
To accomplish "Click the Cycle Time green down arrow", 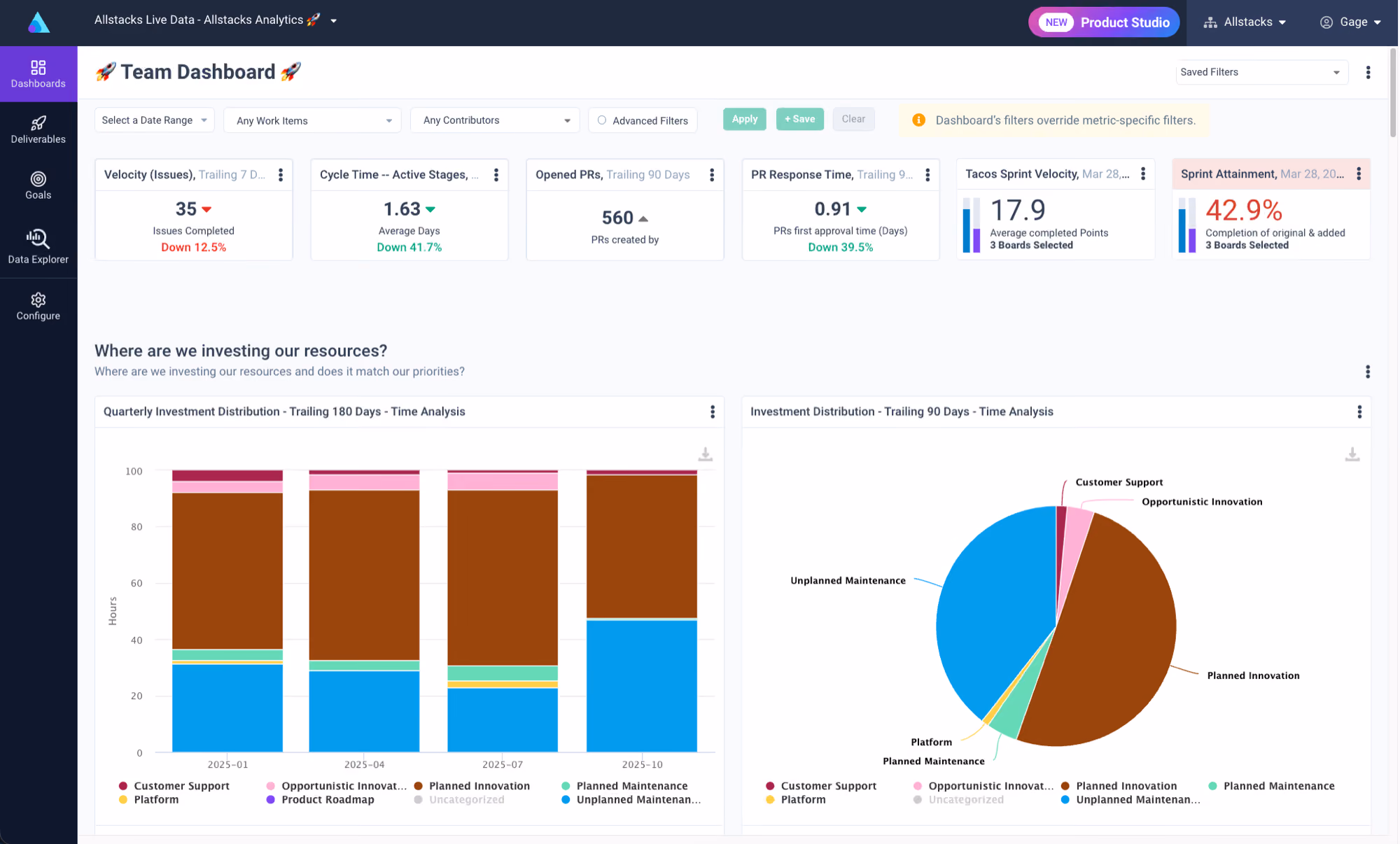I will click(430, 209).
